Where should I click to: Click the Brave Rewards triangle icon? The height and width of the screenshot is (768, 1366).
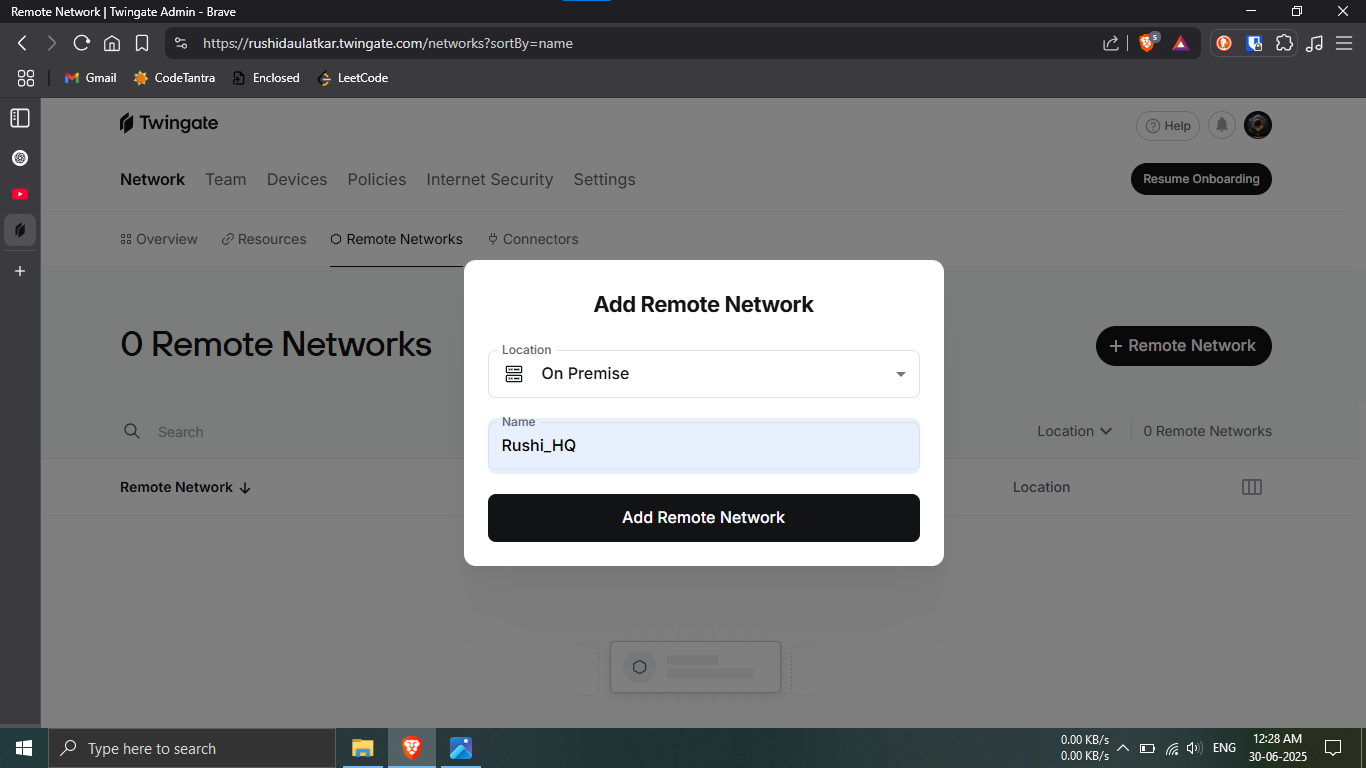pyautogui.click(x=1180, y=43)
